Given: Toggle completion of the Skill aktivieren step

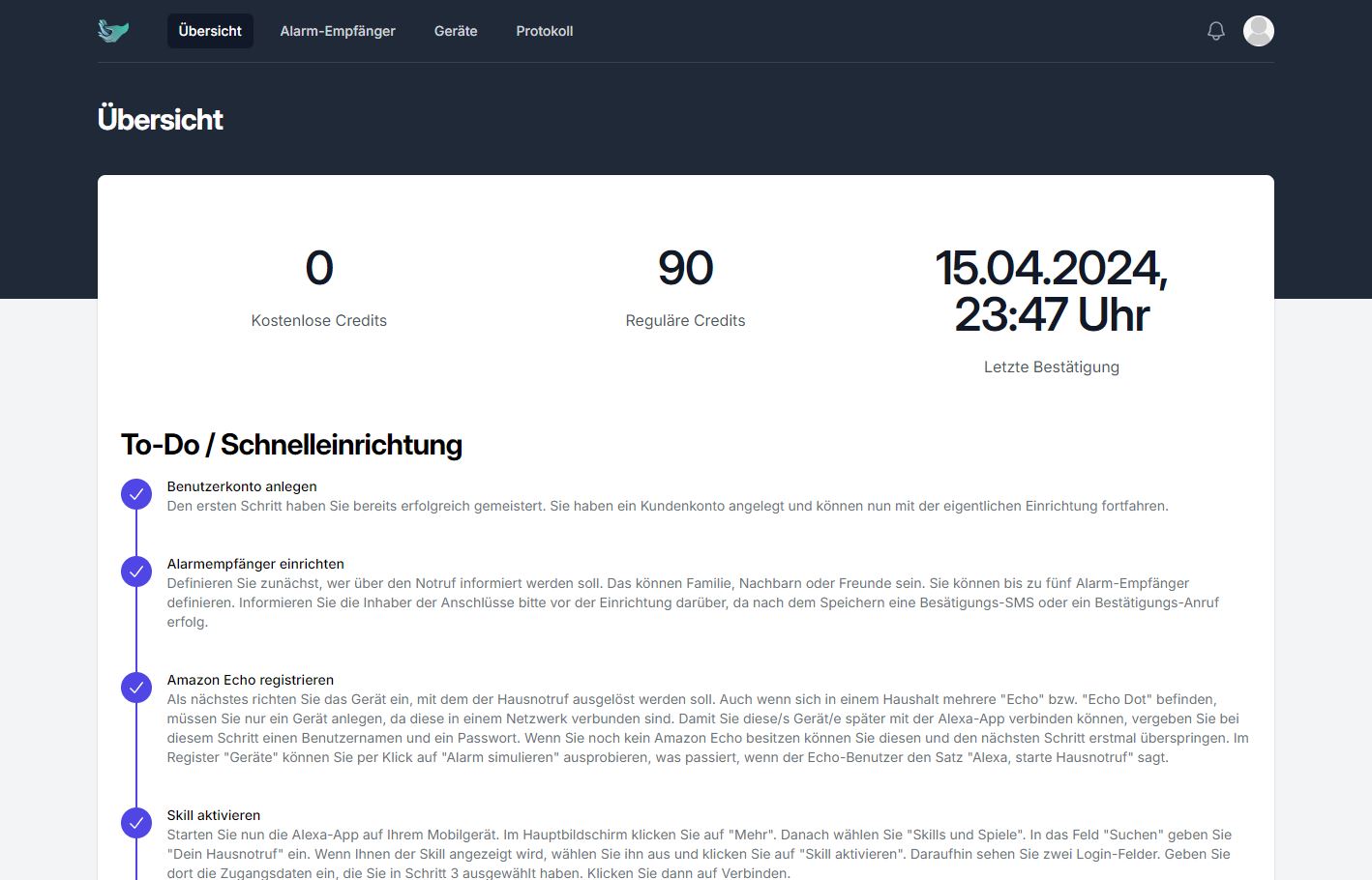Looking at the screenshot, I should click(x=136, y=823).
